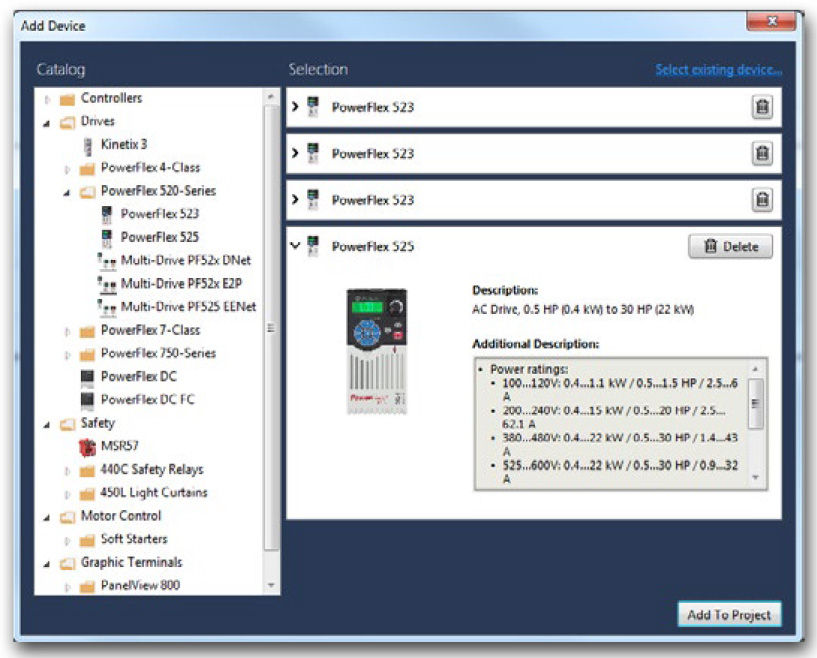Collapse the Motor Control catalog node
Screen dimensions: 817x658
click(47, 518)
